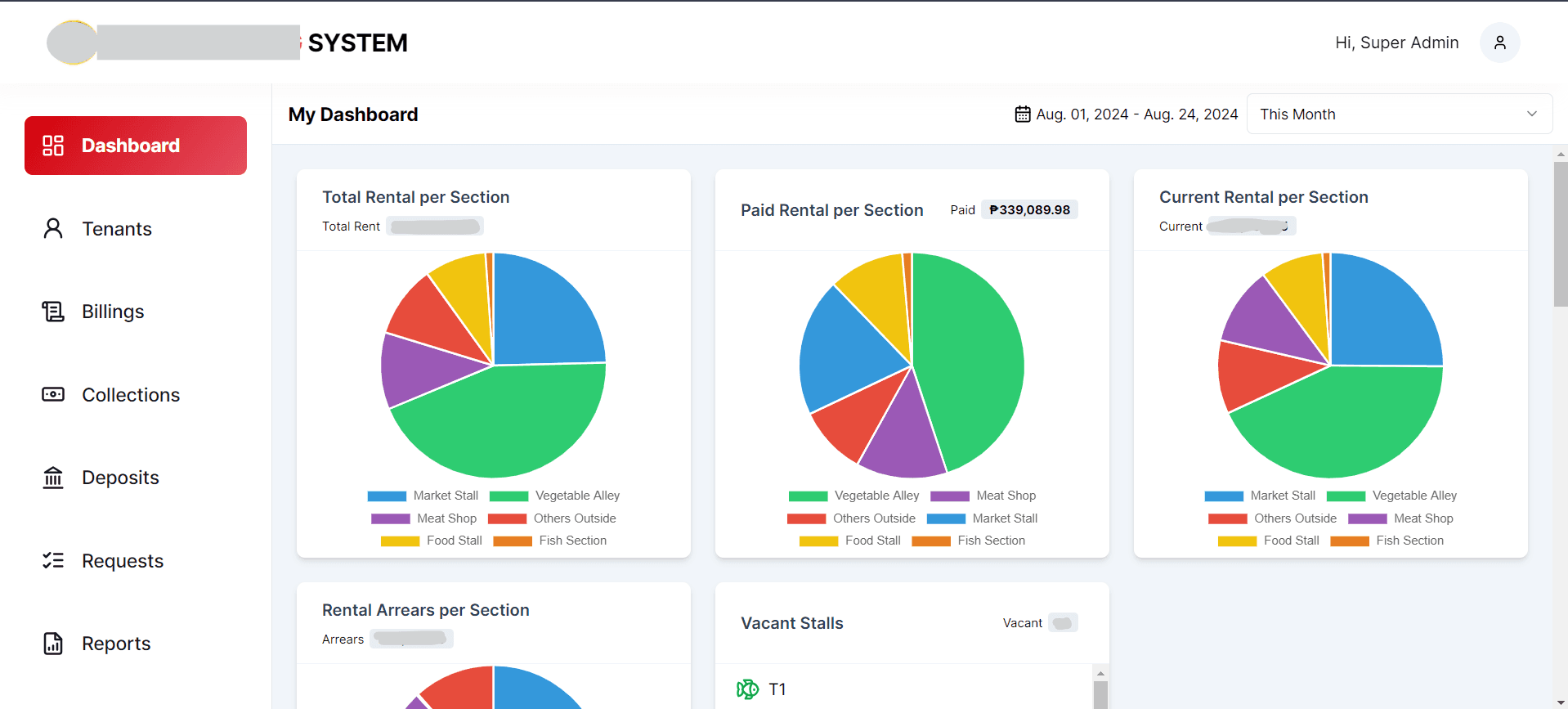Select the T1 vacant stall row
The image size is (1568, 709).
(x=904, y=689)
